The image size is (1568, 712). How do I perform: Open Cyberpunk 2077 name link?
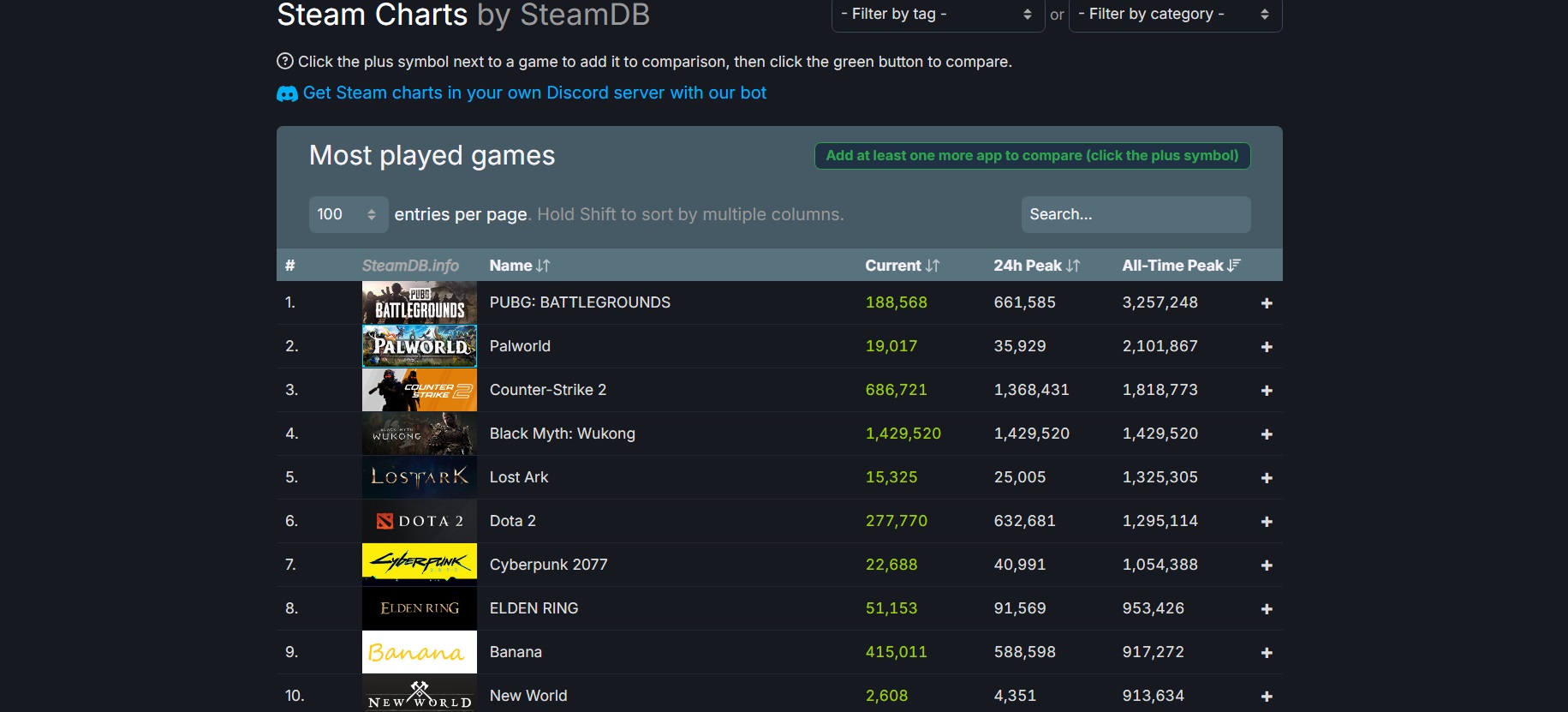[549, 565]
